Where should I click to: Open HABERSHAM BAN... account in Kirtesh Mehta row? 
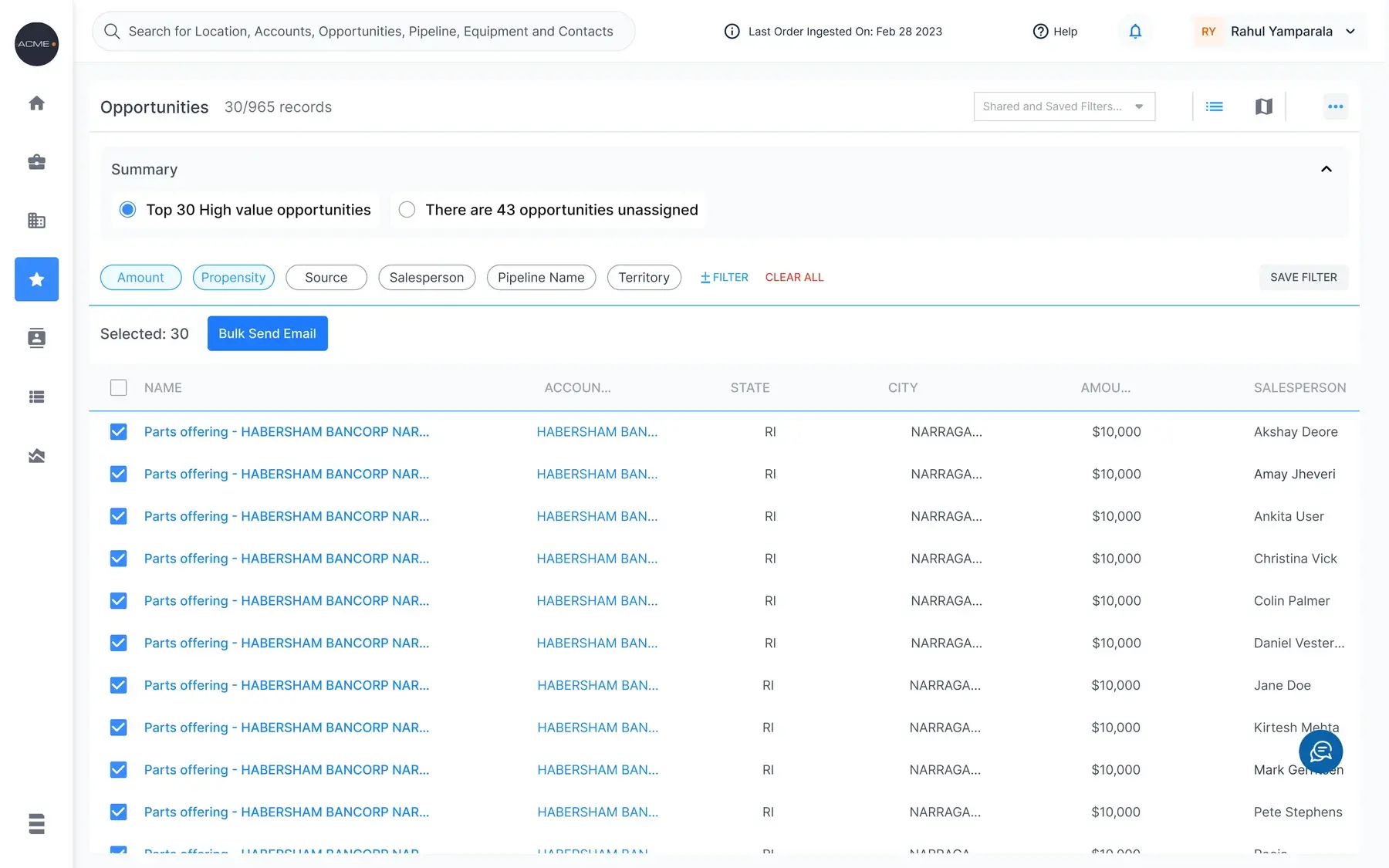(x=597, y=728)
